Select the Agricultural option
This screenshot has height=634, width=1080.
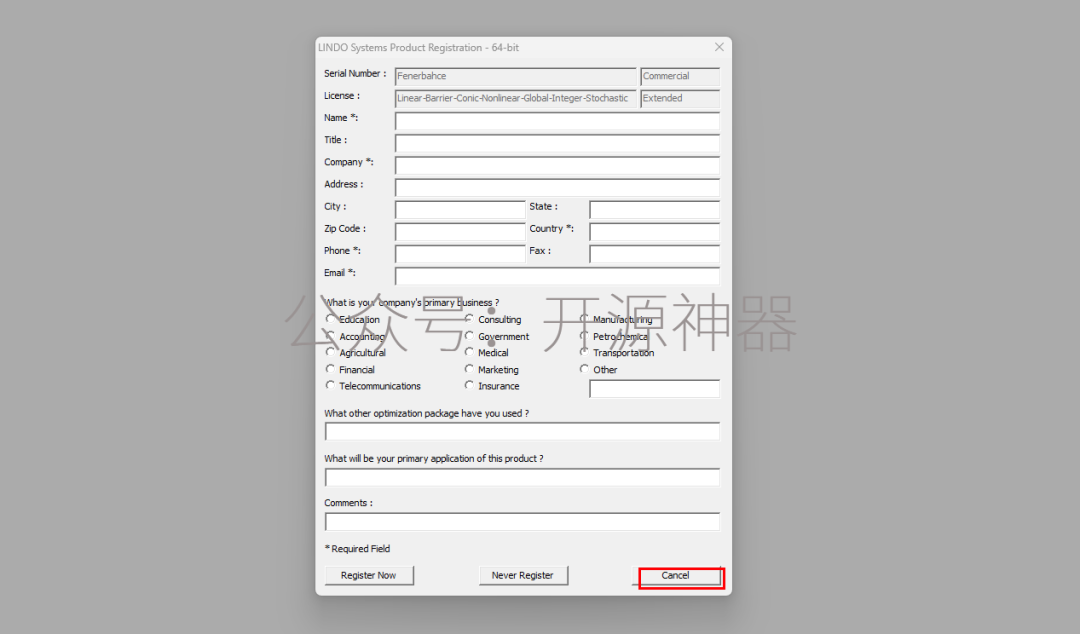point(331,352)
